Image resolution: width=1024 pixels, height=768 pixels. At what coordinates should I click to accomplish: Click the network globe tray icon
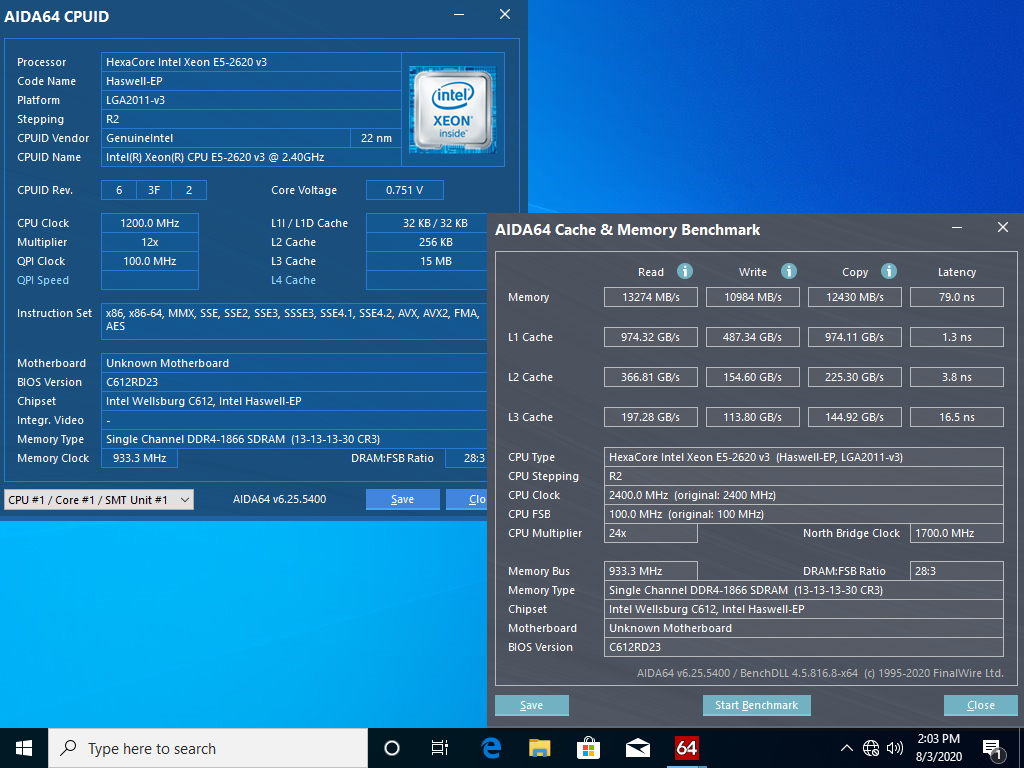(871, 748)
